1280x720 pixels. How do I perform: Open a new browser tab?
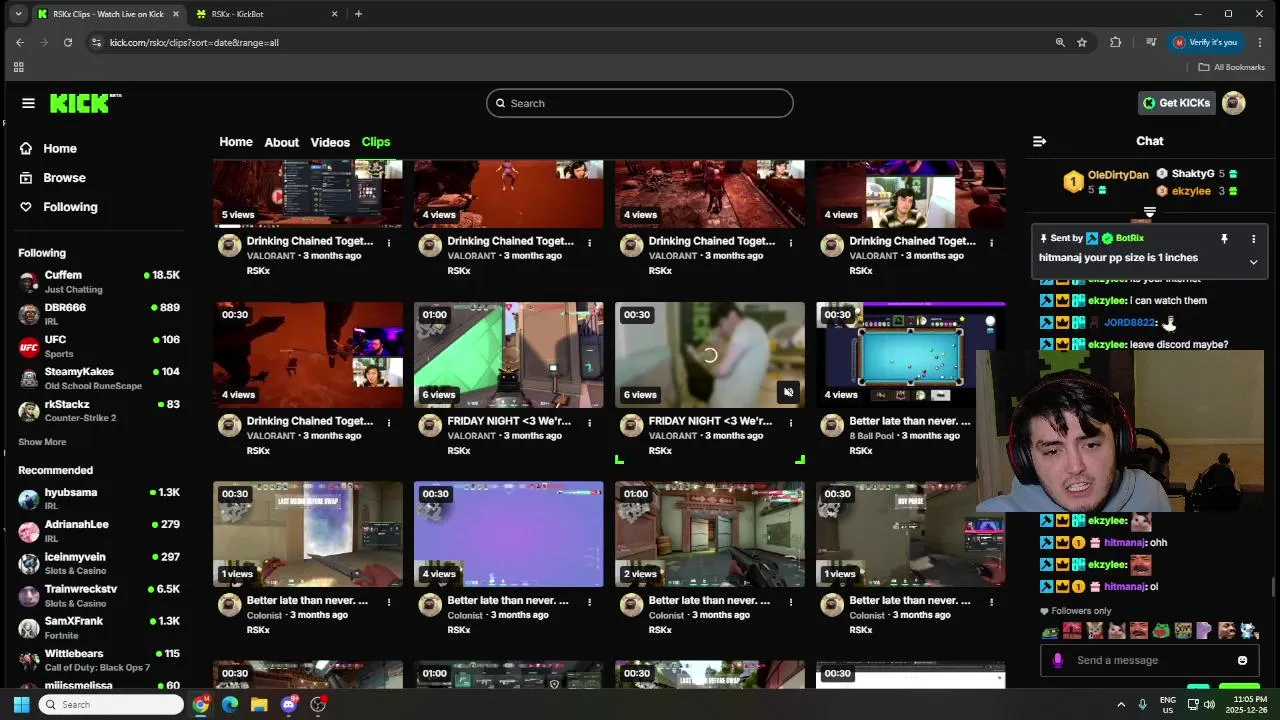click(x=358, y=14)
